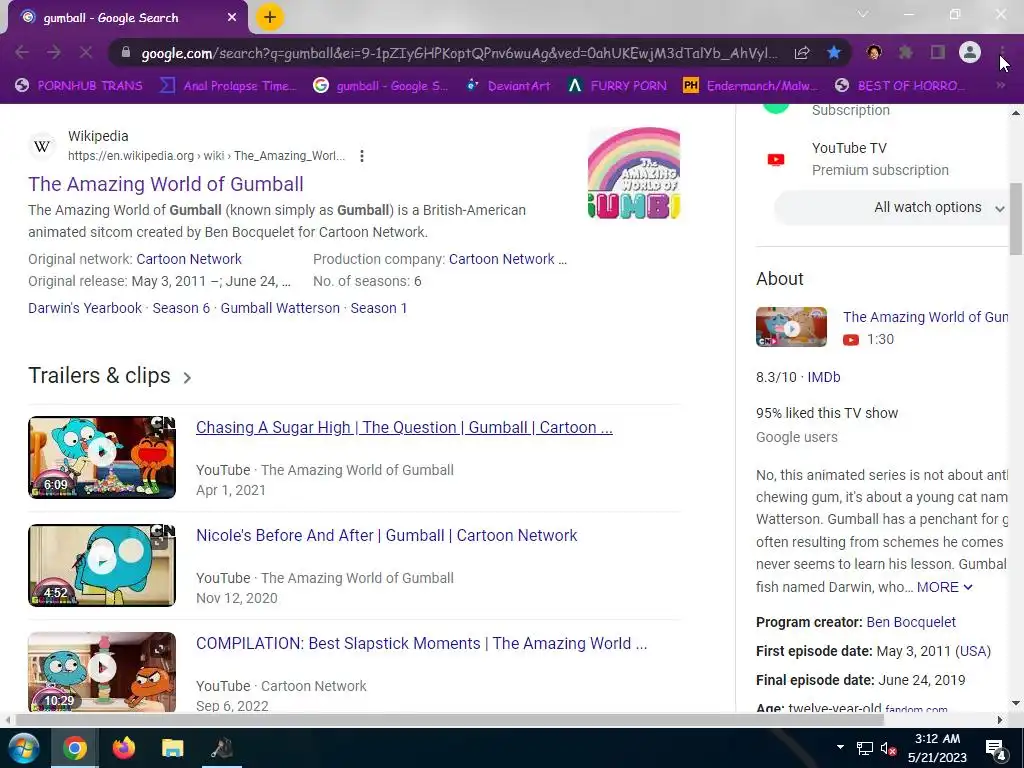The image size is (1024, 768).
Task: Open the Darwin's Yearbook link
Action: [x=85, y=308]
